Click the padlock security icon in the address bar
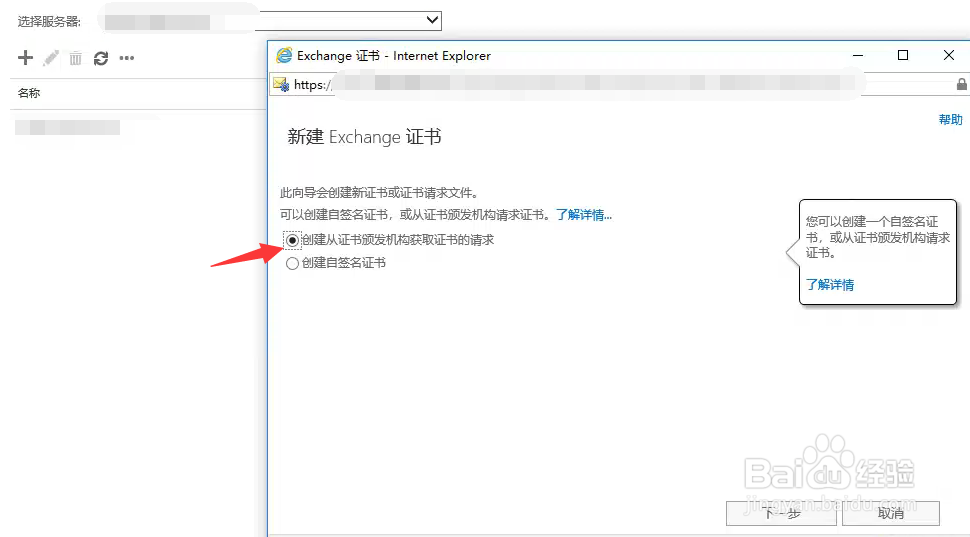The image size is (970, 537). pyautogui.click(x=961, y=84)
